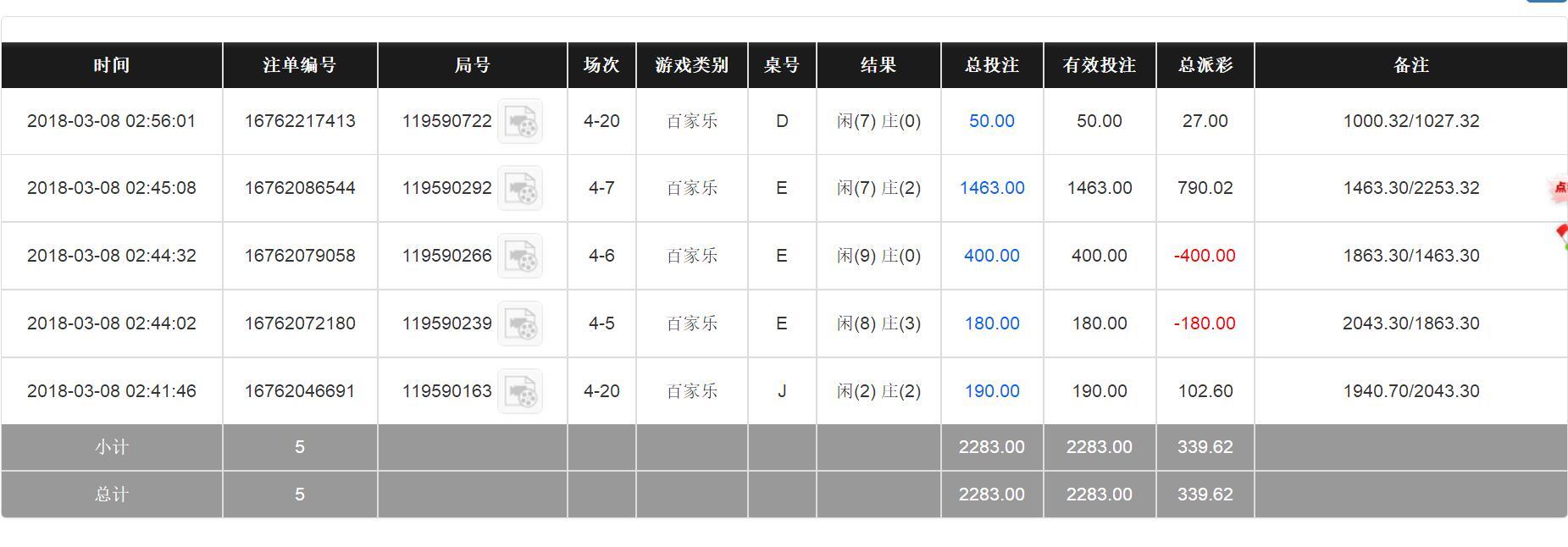Image resolution: width=1568 pixels, height=547 pixels.
Task: Click the negative -400.00 payout value
Action: coord(1205,256)
